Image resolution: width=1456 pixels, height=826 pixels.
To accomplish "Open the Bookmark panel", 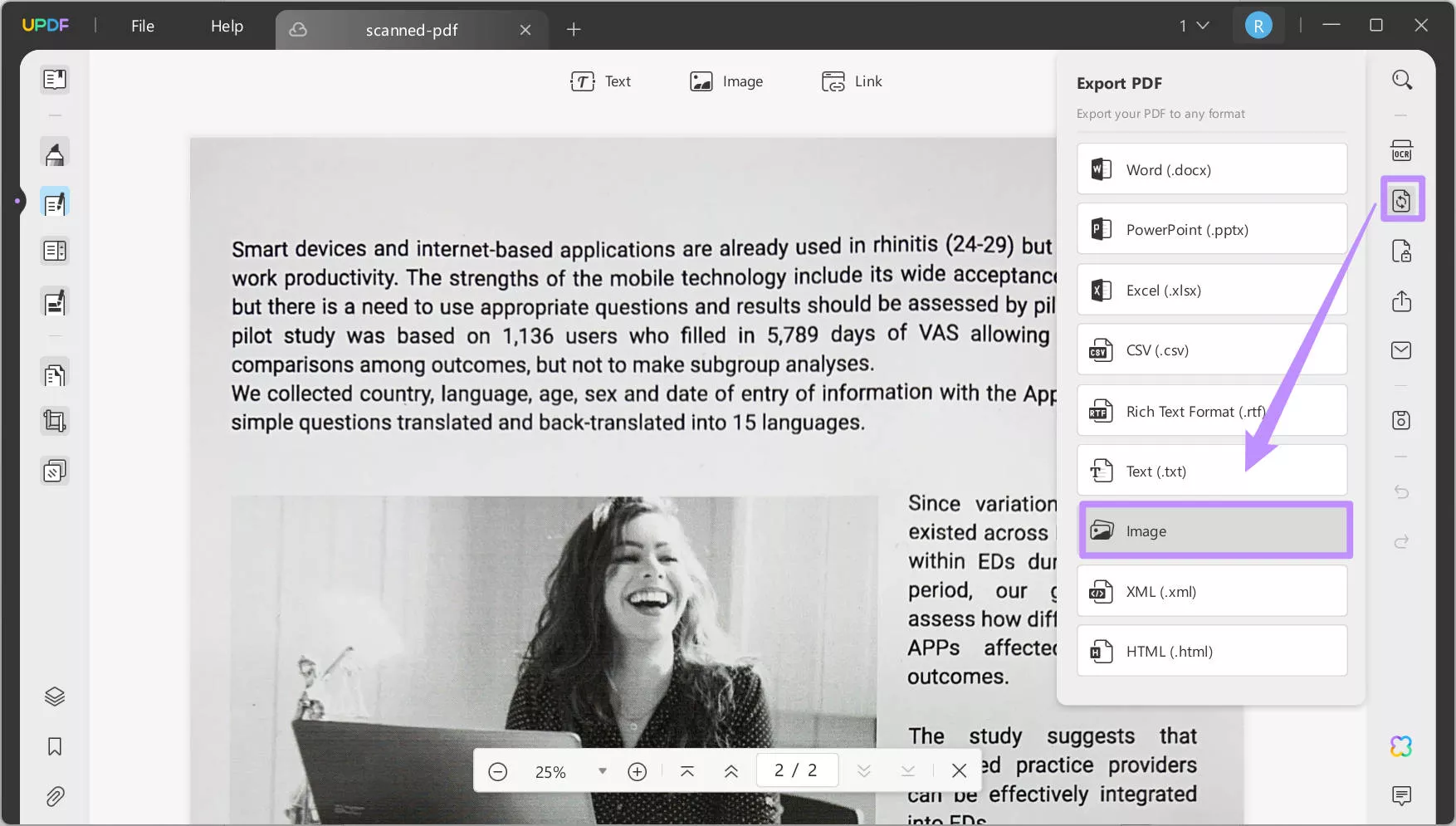I will pyautogui.click(x=55, y=746).
